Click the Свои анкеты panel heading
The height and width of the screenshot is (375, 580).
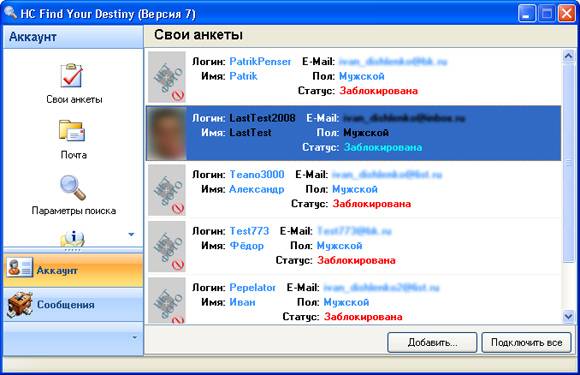(198, 35)
